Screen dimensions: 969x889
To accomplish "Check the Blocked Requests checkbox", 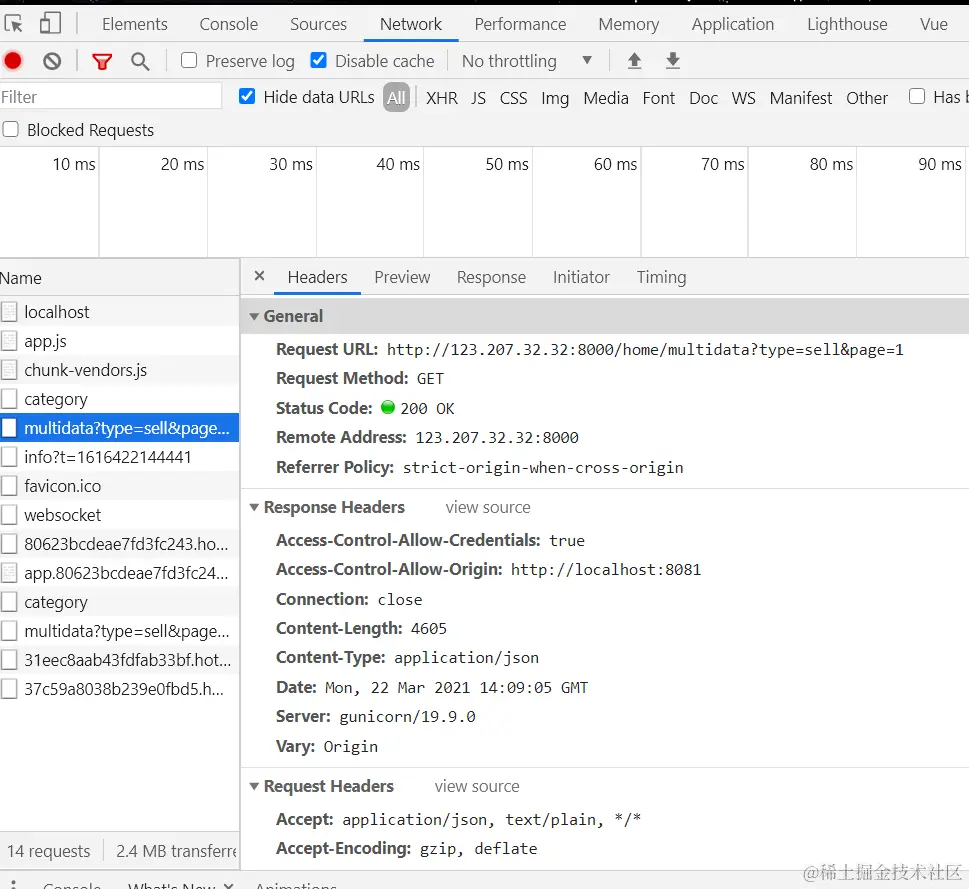I will point(11,129).
